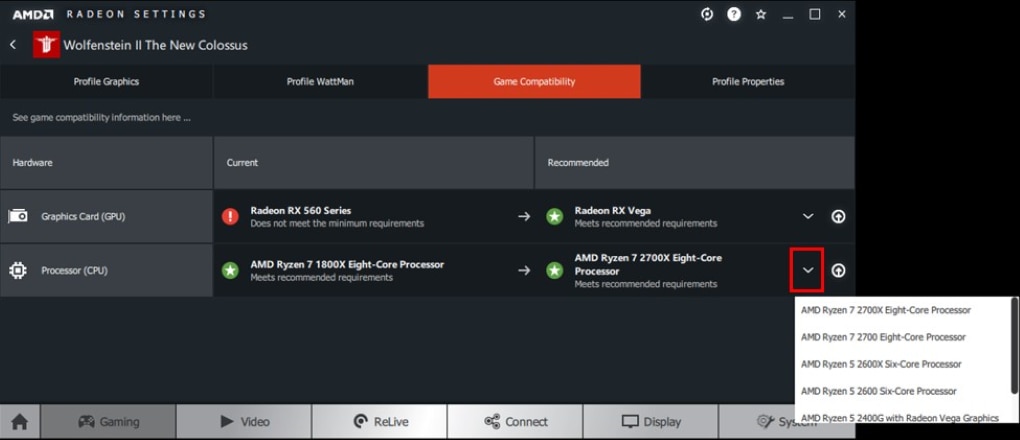Click the Graphics Card hardware icon
1020x440 pixels.
point(18,216)
